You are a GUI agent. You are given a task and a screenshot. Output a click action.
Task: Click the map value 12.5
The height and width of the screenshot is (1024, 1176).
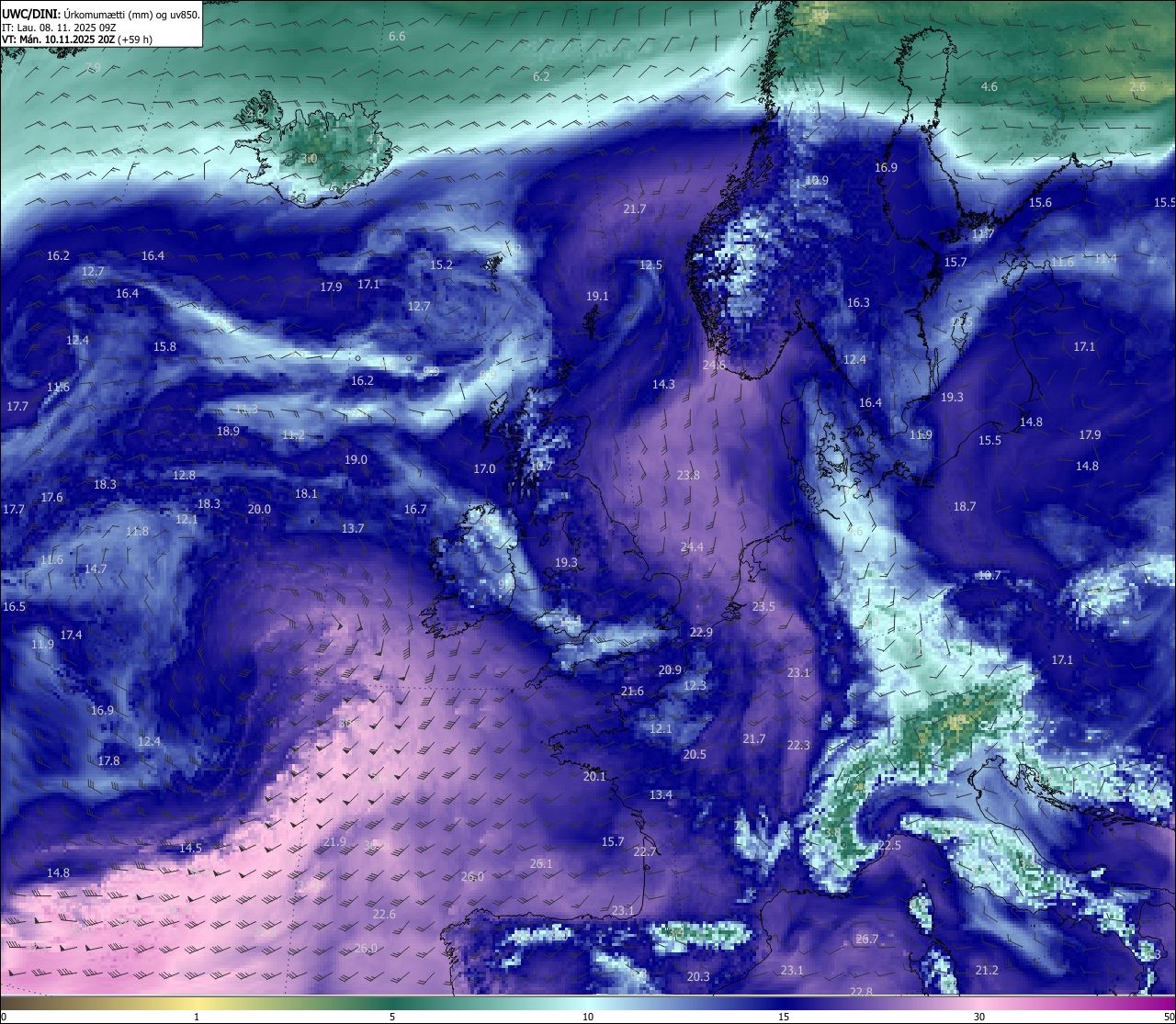tap(650, 265)
